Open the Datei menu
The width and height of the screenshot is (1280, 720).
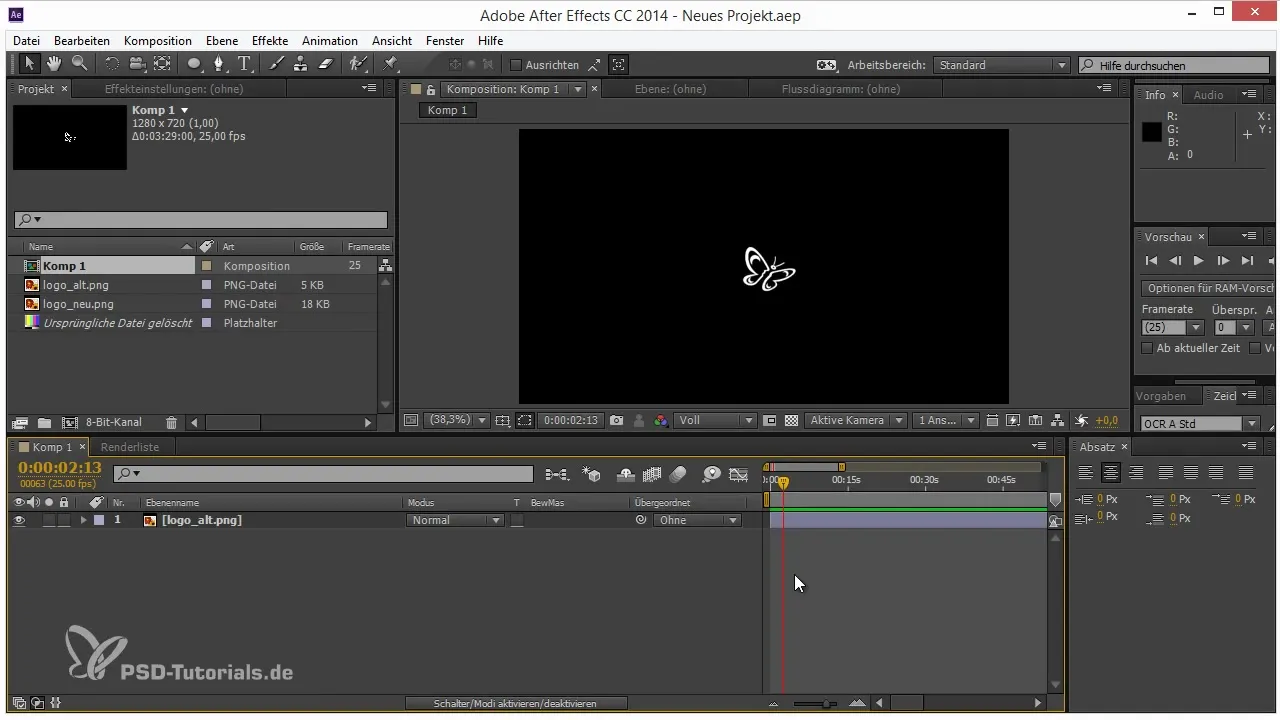[x=27, y=41]
